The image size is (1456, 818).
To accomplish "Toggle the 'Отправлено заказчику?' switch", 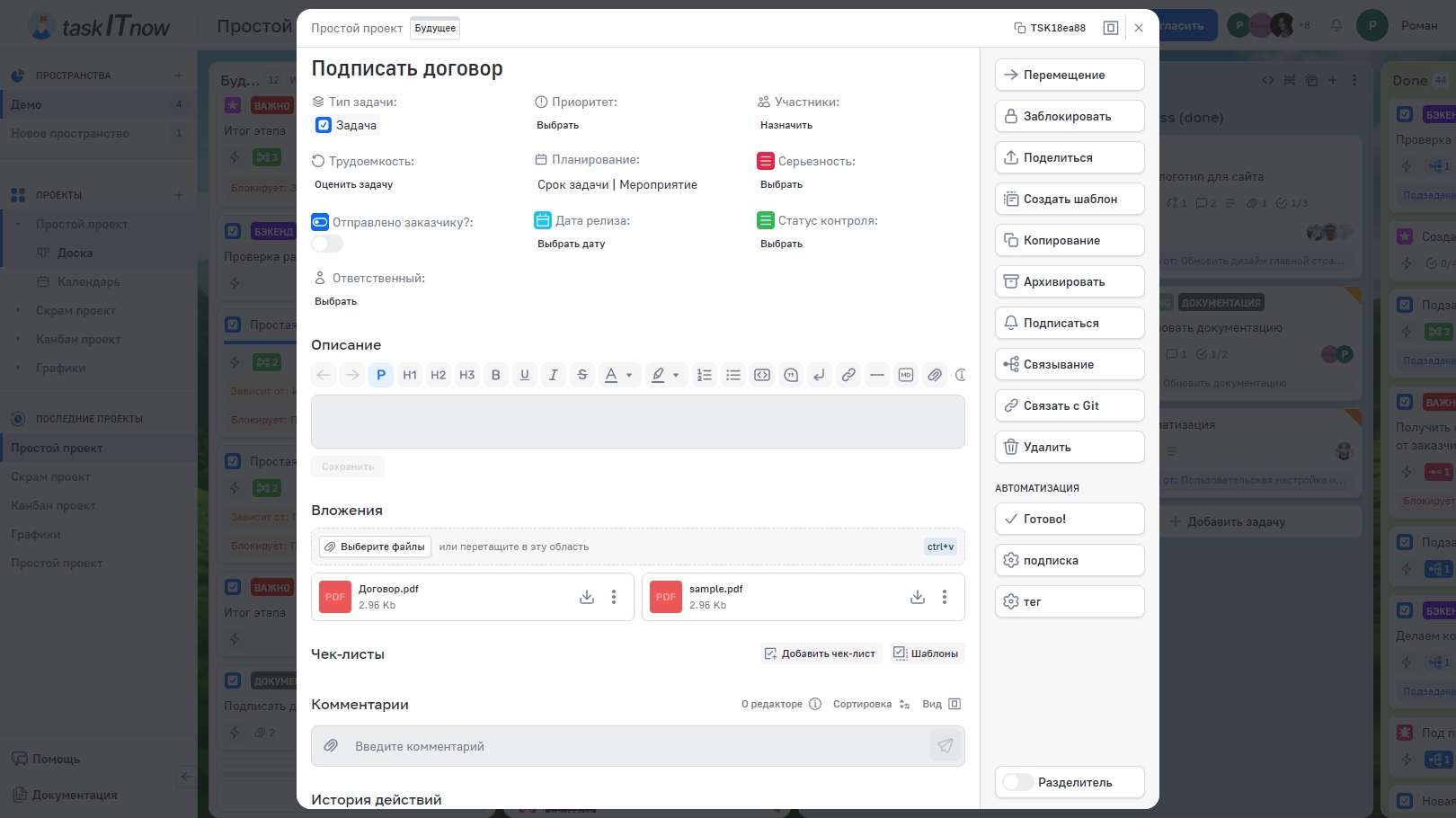I will (327, 244).
